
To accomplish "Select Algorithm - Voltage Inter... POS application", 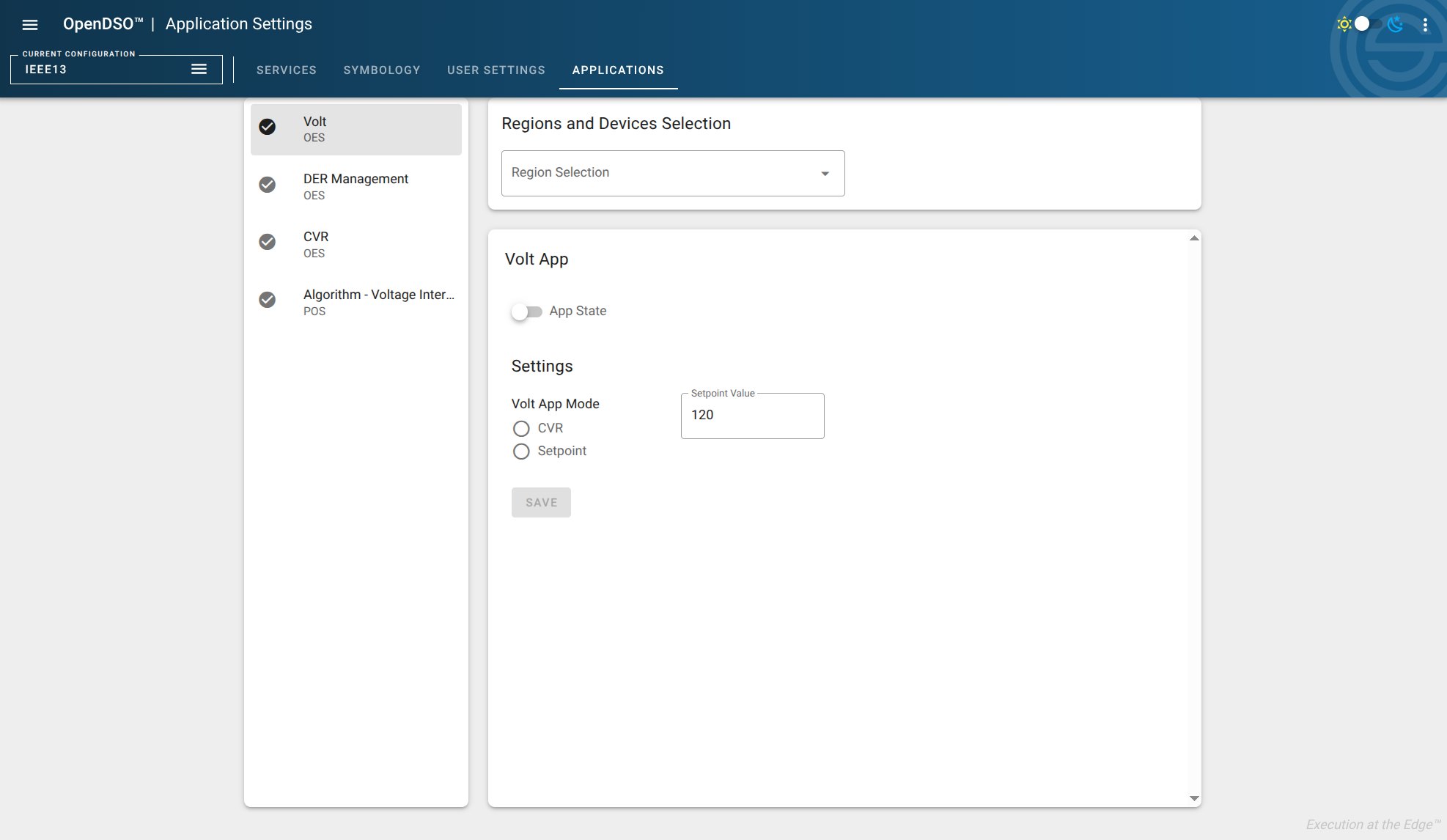I will (356, 302).
